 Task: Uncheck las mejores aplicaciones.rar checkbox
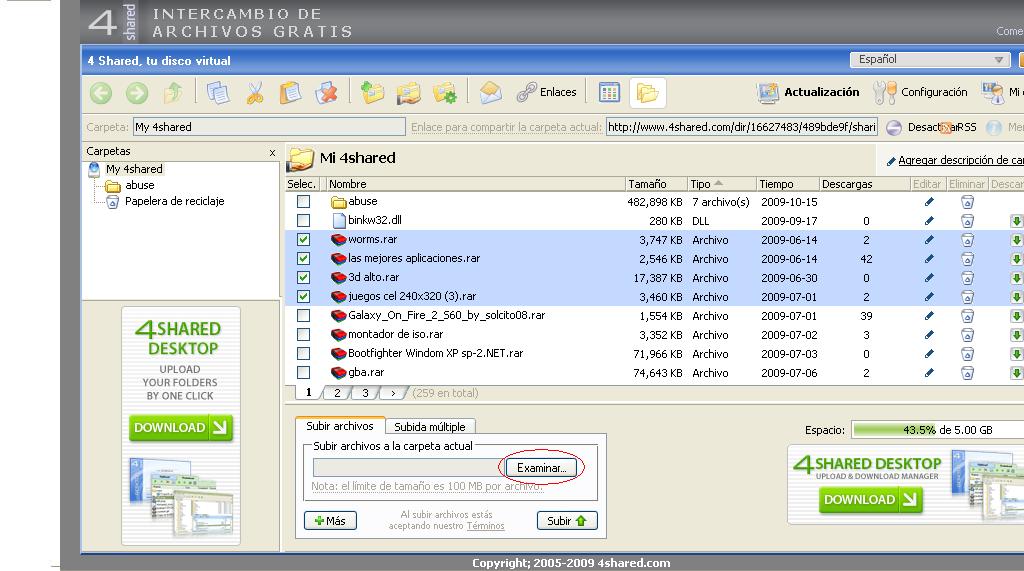click(x=304, y=258)
